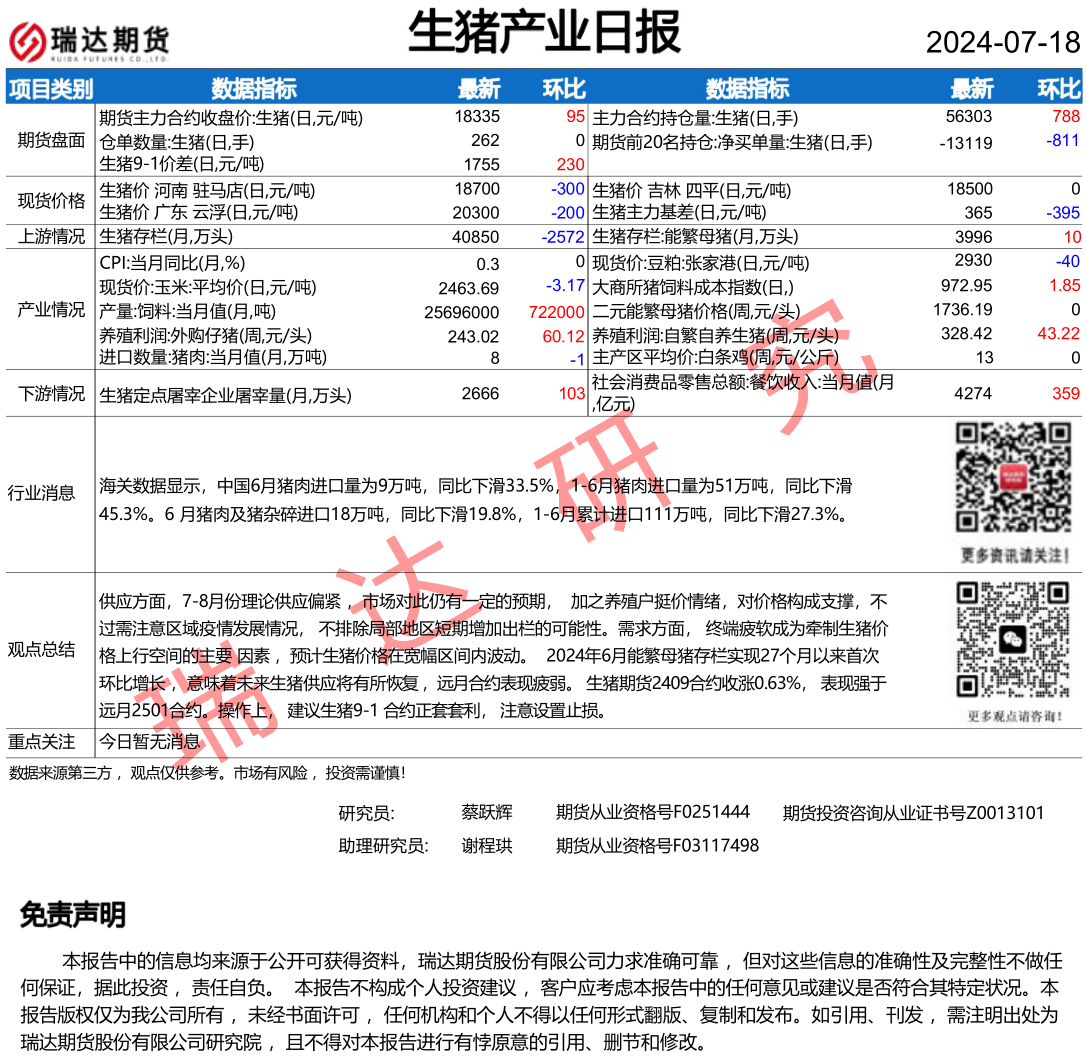Click the 产业情况 category cell
The image size is (1087, 1056).
coord(50,310)
